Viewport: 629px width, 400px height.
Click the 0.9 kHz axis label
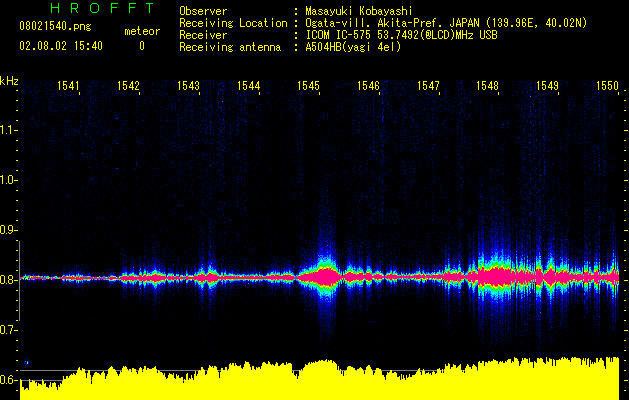pos(8,230)
